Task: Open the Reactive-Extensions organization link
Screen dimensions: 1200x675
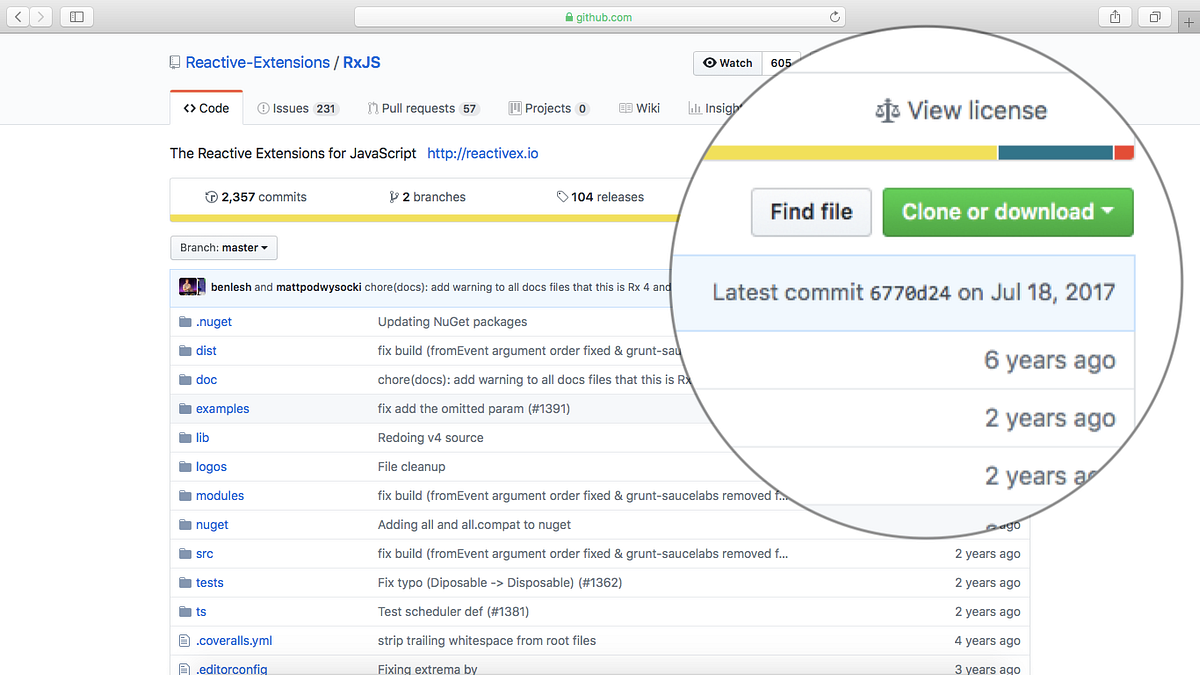Action: (x=257, y=62)
